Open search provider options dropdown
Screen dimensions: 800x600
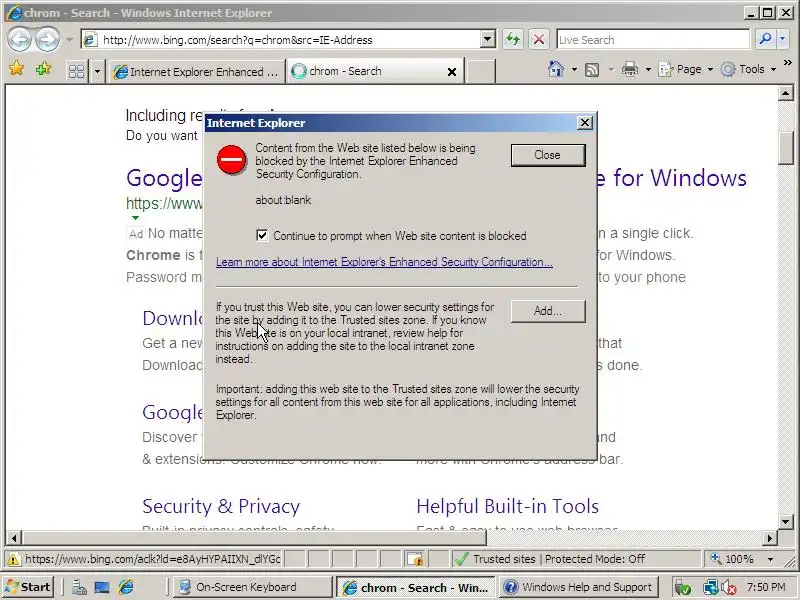point(783,39)
